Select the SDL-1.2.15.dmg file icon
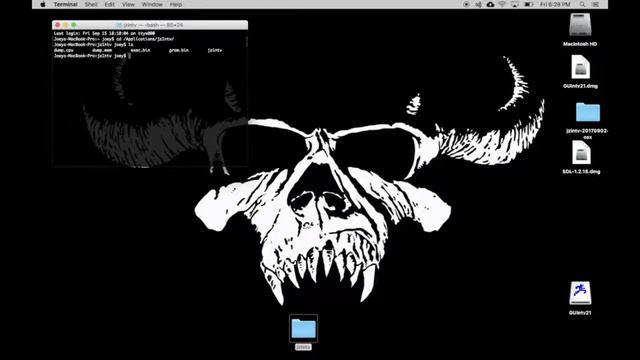 coord(581,153)
